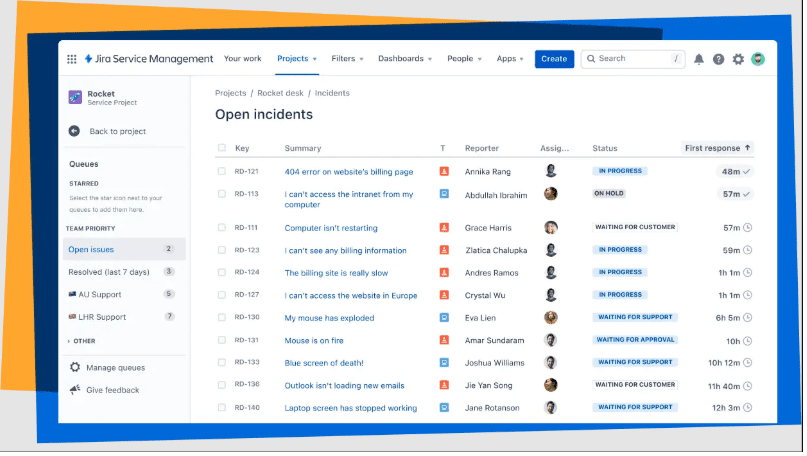The height and width of the screenshot is (456, 807).
Task: Toggle the select-all checkbox in header
Action: coord(222,148)
